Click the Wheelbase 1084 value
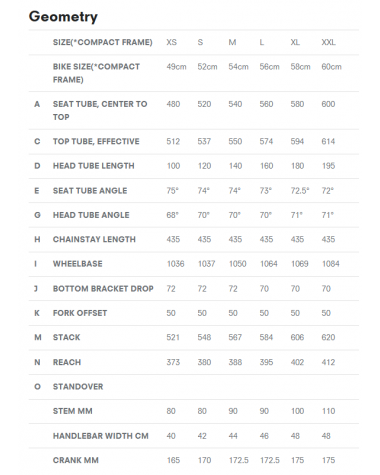This screenshot has height=475, width=380. pyautogui.click(x=331, y=264)
